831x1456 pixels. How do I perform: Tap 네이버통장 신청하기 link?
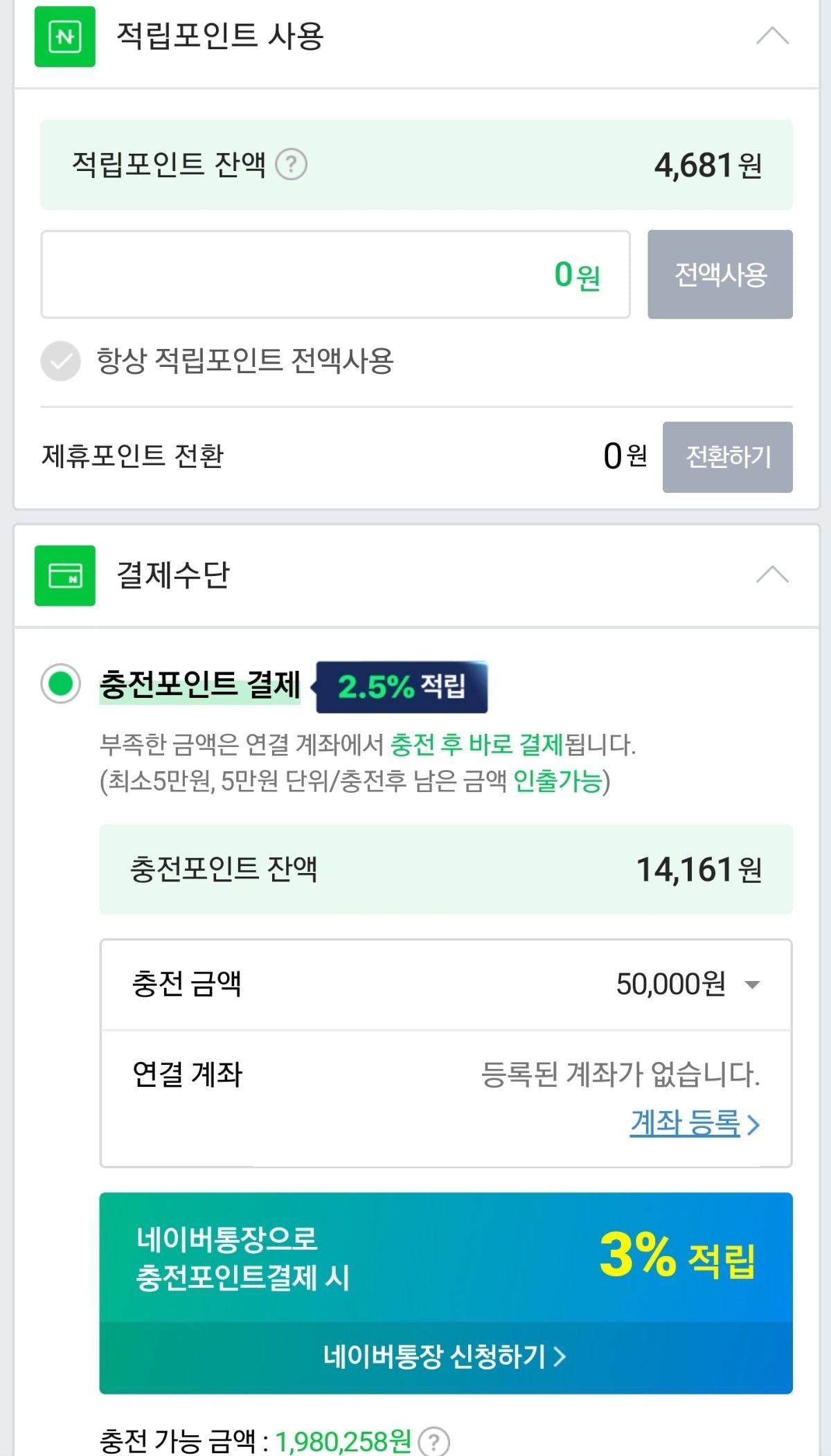[445, 1356]
